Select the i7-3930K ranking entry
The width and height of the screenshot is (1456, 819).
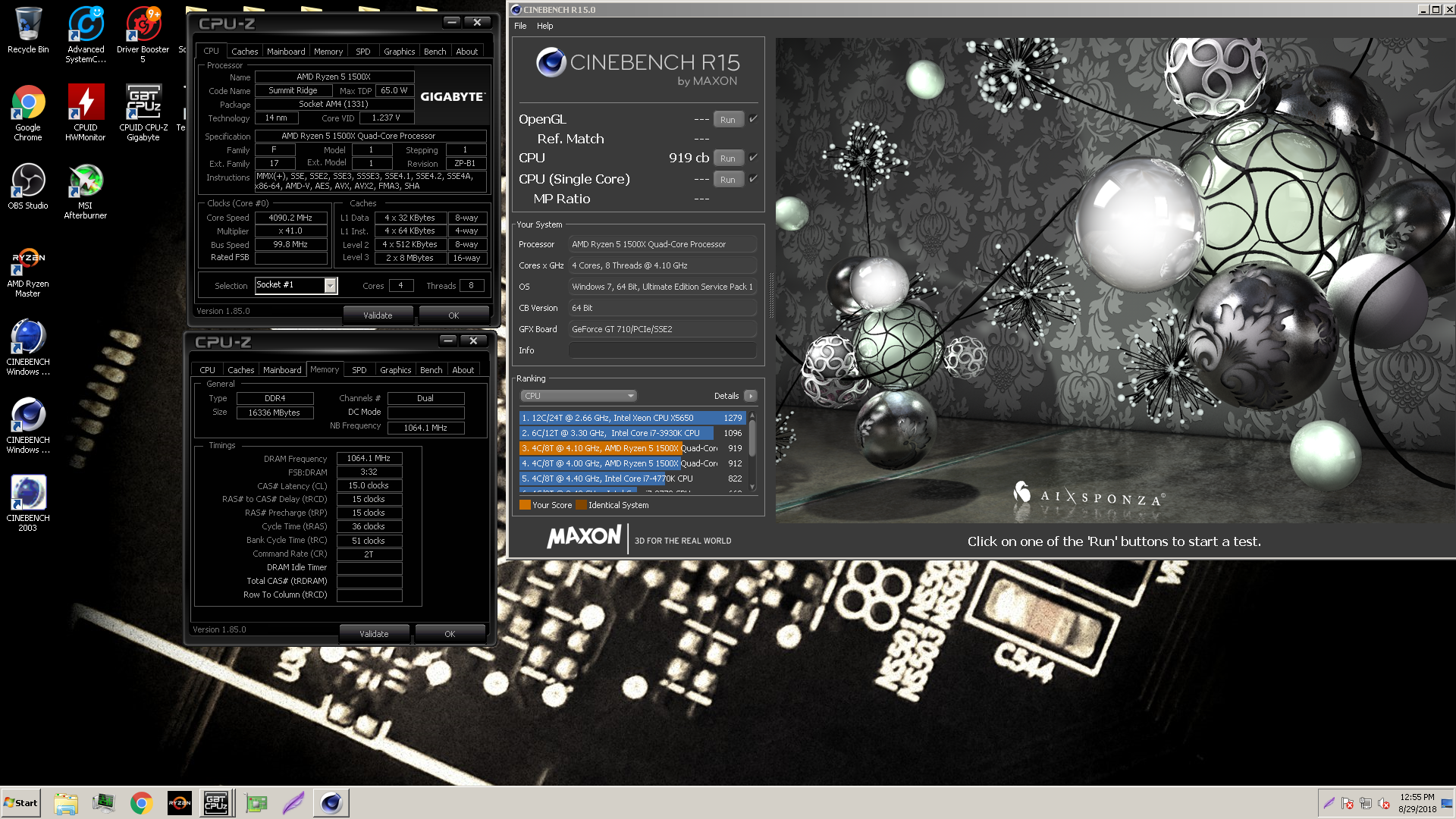(632, 433)
